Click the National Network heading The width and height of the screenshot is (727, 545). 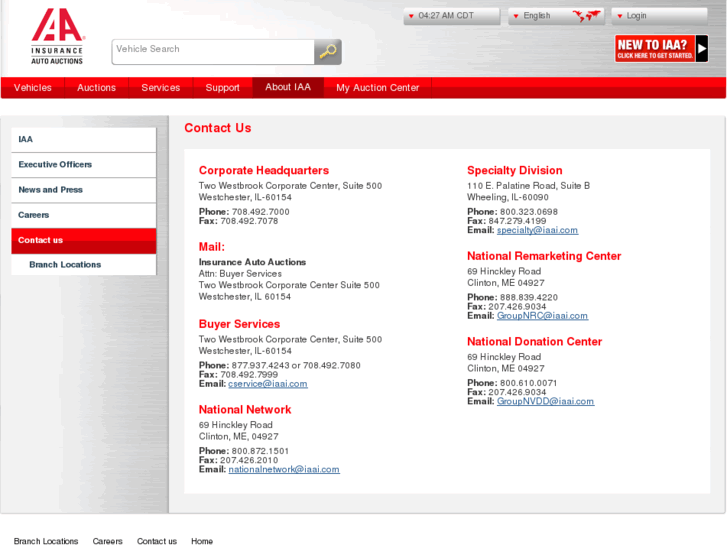[x=245, y=410]
